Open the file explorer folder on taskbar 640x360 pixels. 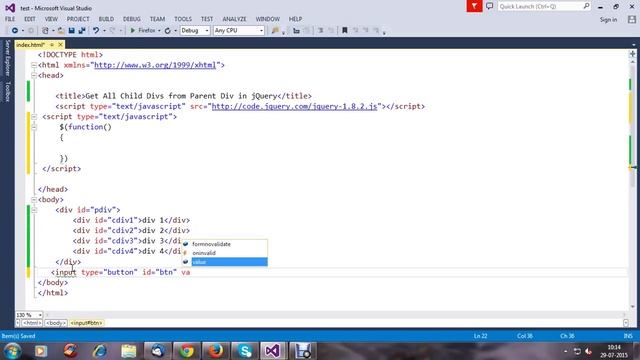(x=129, y=351)
